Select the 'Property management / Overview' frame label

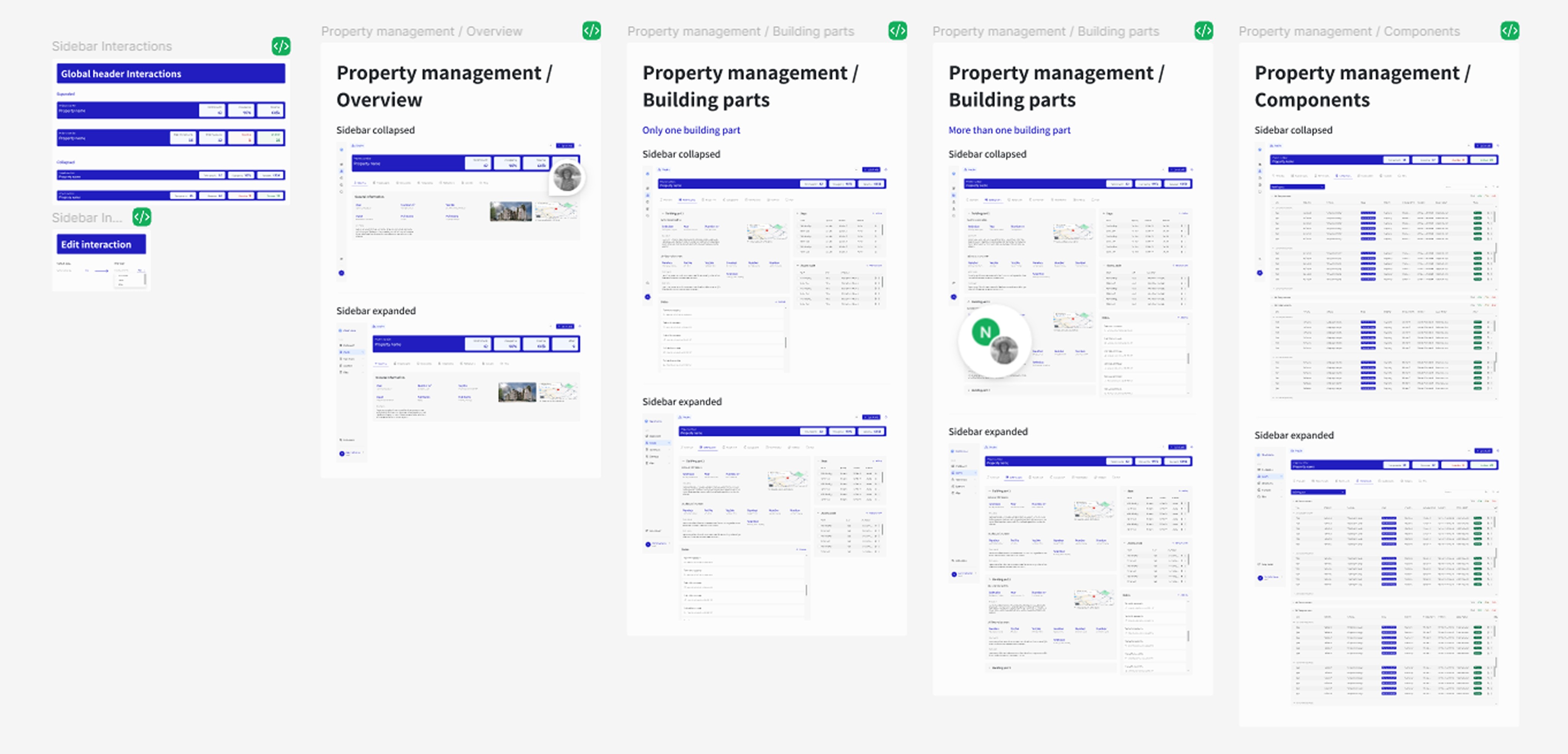point(421,31)
